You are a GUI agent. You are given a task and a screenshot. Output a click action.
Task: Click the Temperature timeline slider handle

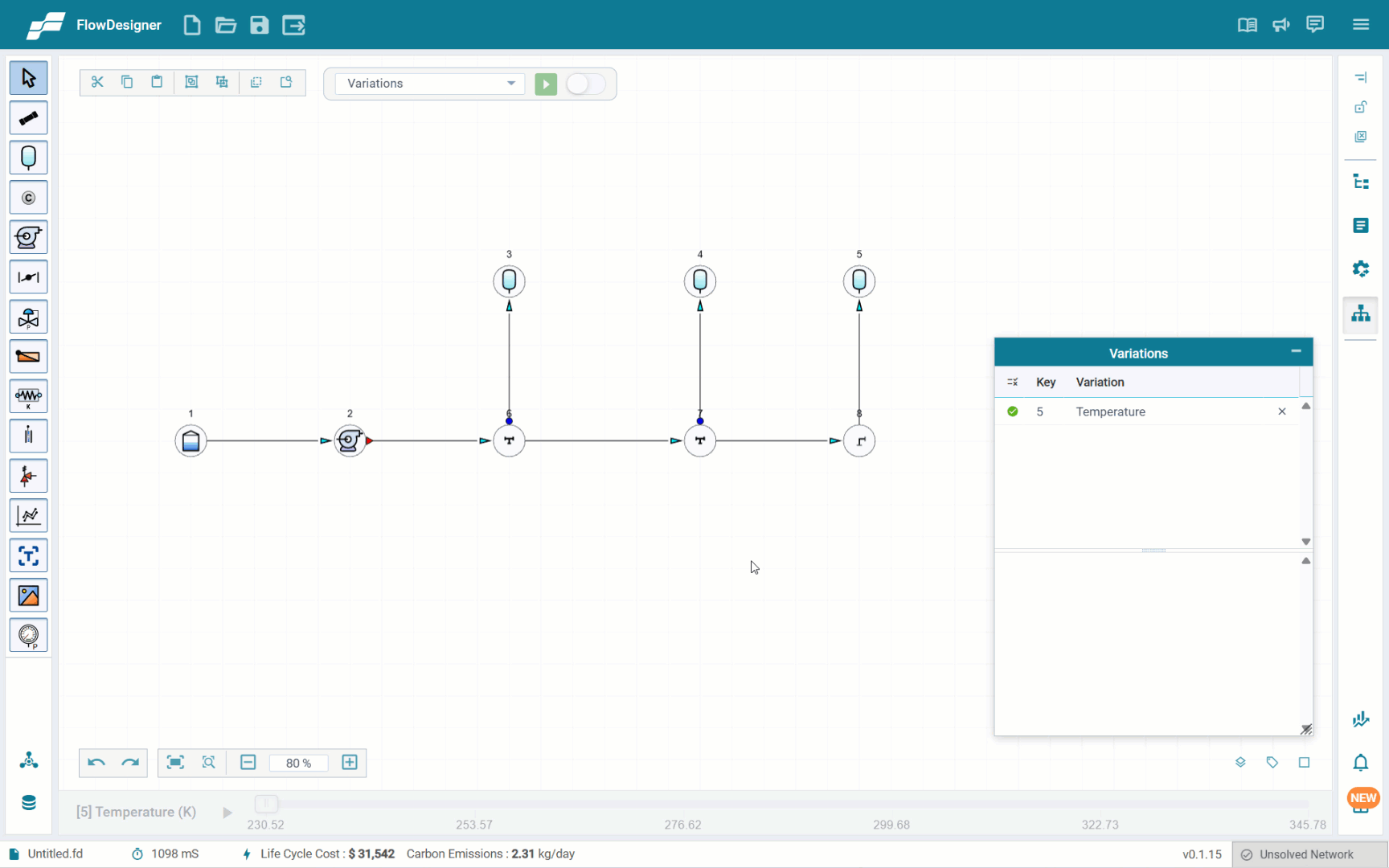pyautogui.click(x=266, y=804)
